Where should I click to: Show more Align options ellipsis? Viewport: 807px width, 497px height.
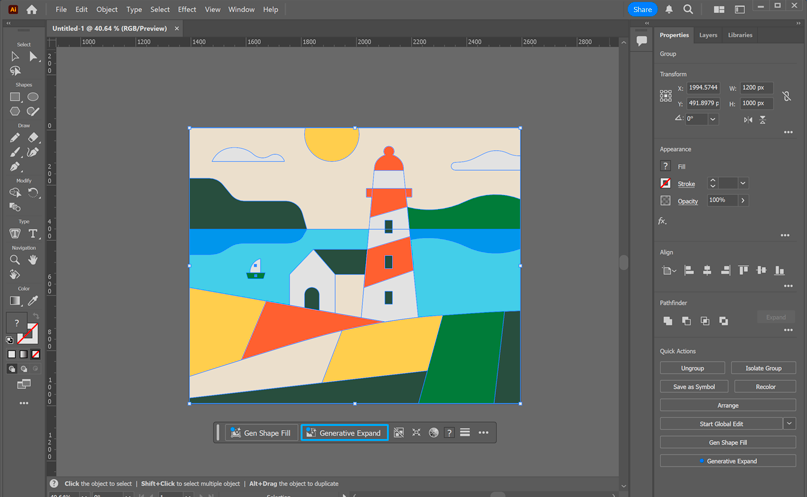[x=788, y=286]
